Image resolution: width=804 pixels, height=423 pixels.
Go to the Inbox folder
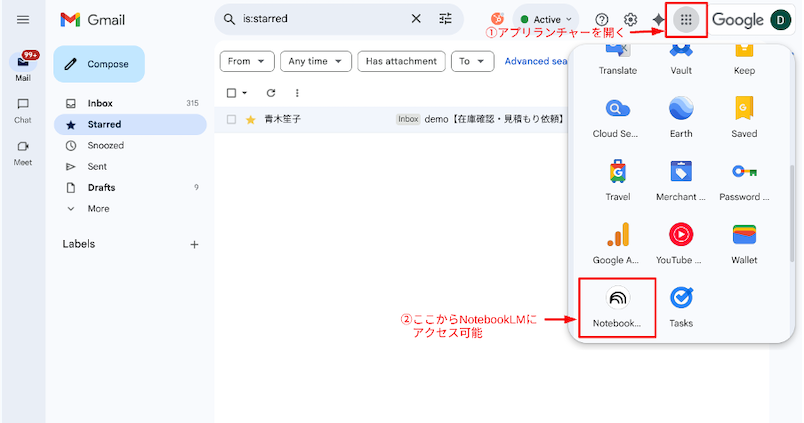[x=130, y=103]
